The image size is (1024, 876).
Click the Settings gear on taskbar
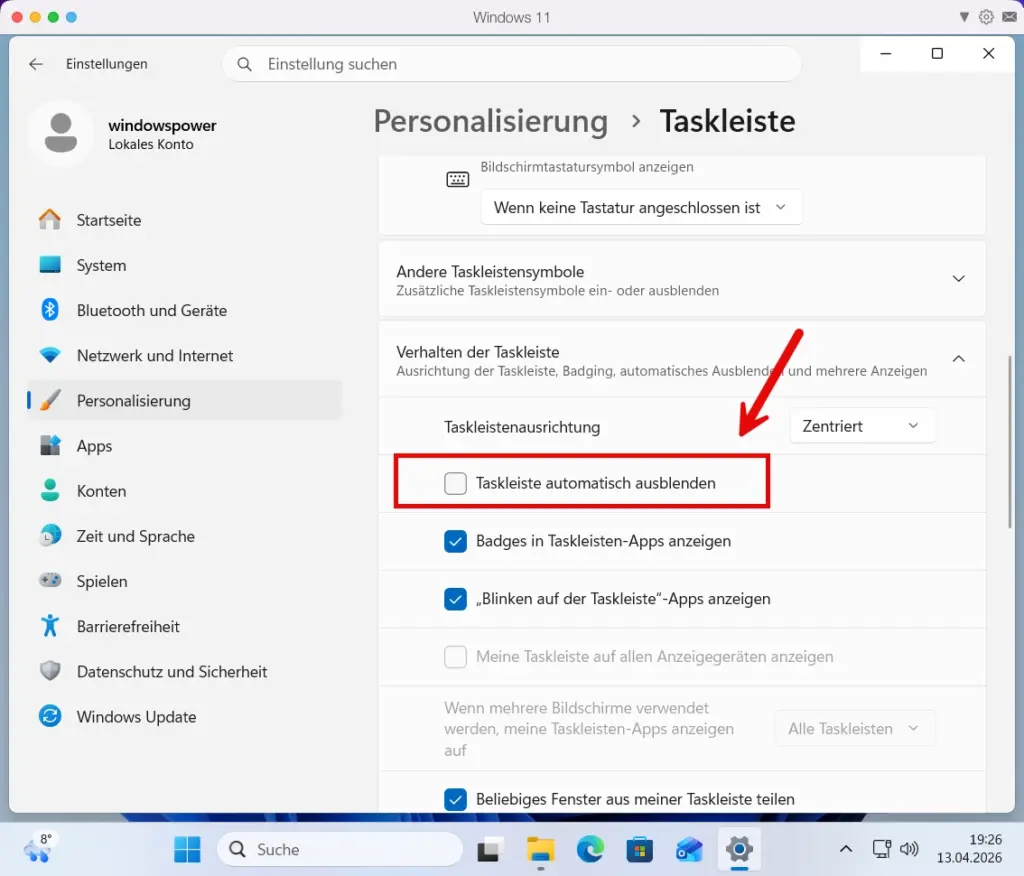(x=739, y=849)
